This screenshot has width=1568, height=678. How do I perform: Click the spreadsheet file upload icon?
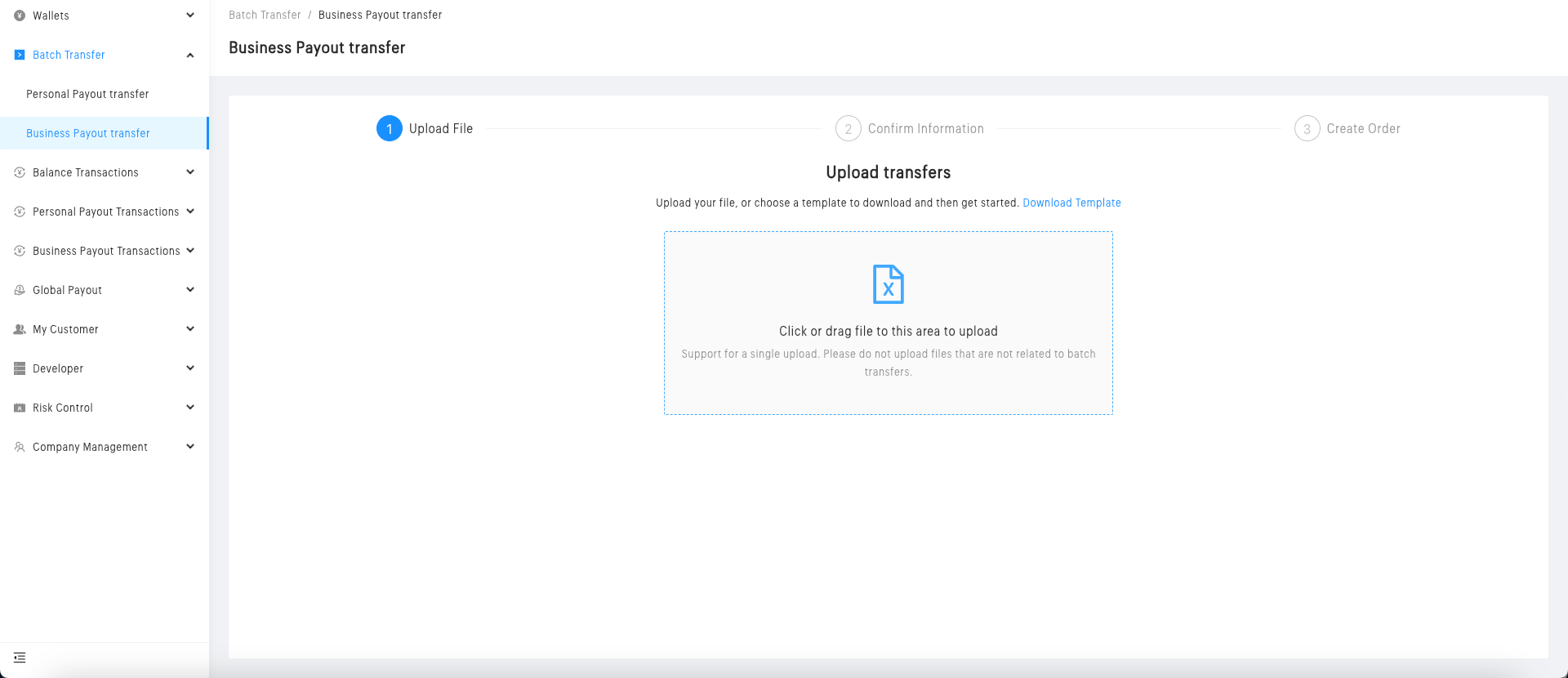coord(889,284)
